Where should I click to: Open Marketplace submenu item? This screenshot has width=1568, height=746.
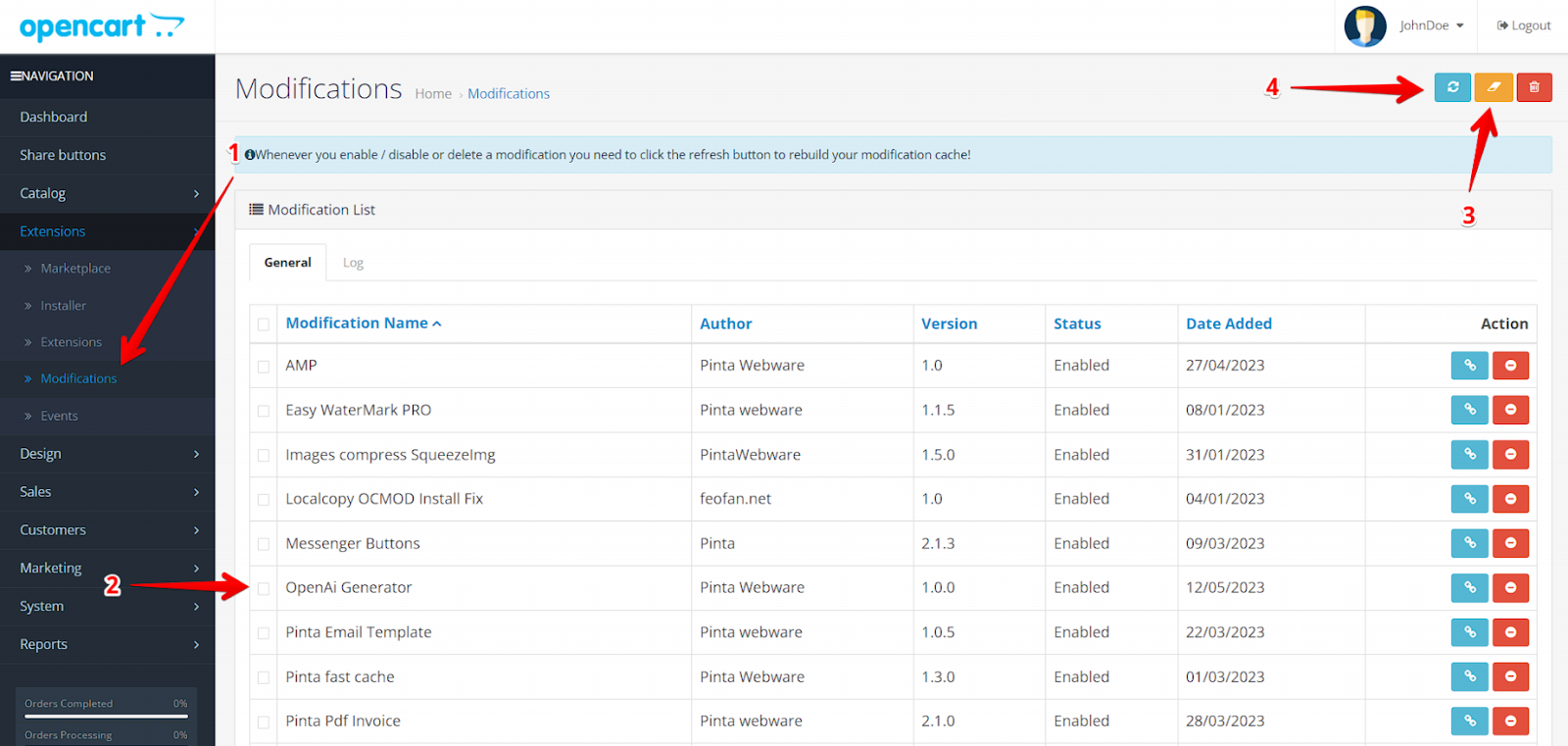tap(108, 269)
